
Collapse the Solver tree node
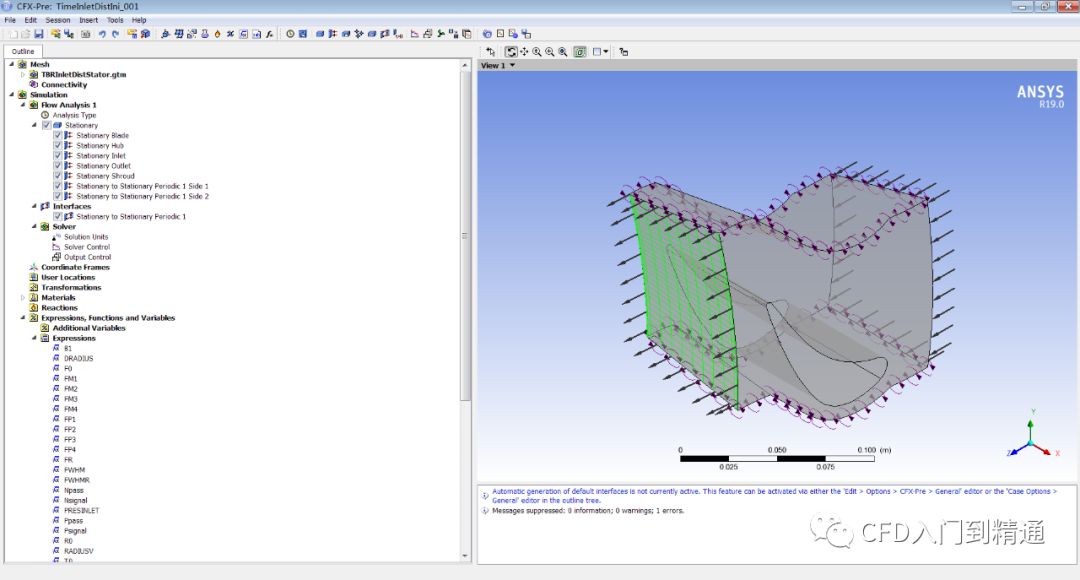tap(34, 227)
